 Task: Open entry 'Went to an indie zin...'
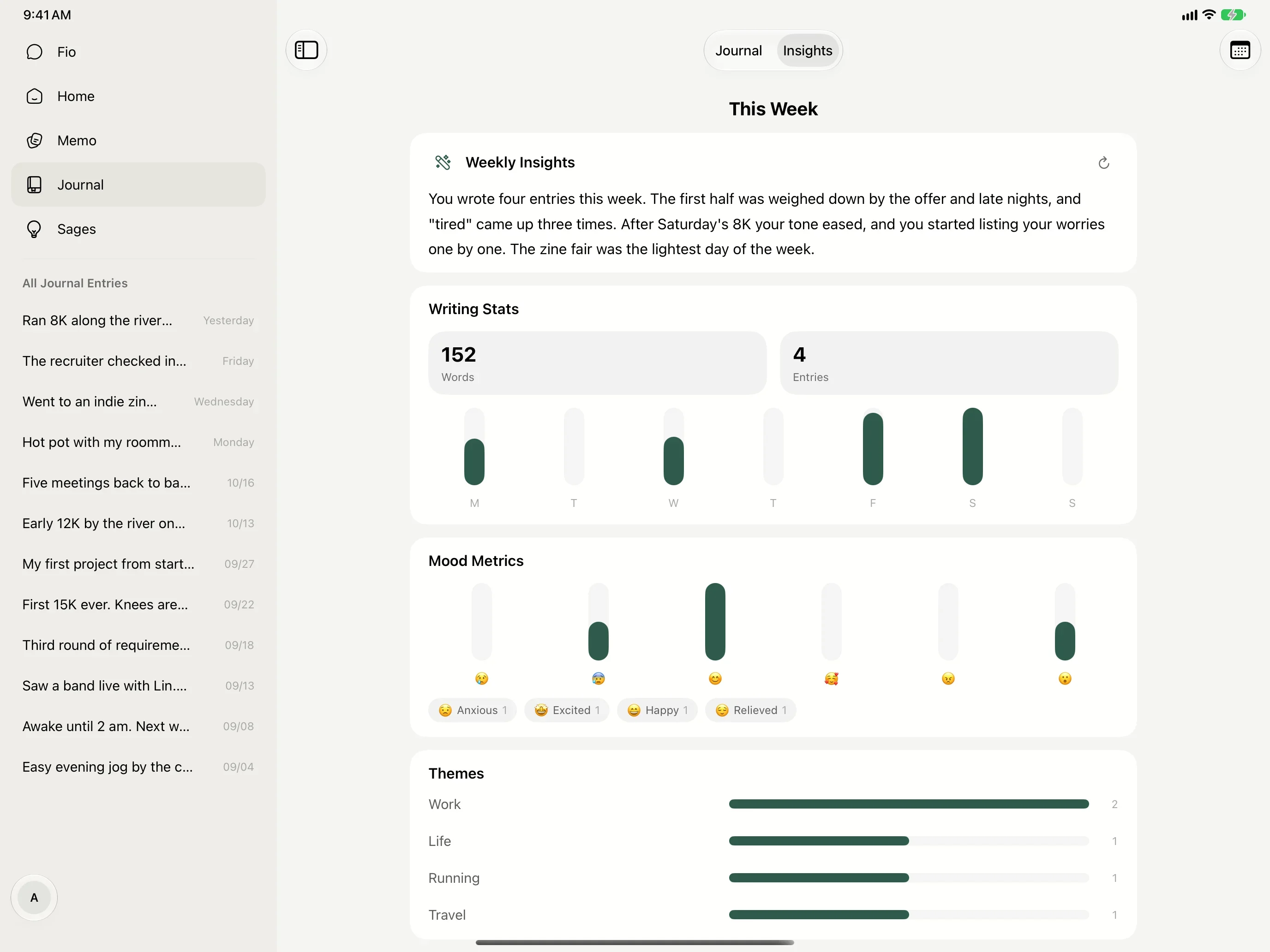coord(138,402)
